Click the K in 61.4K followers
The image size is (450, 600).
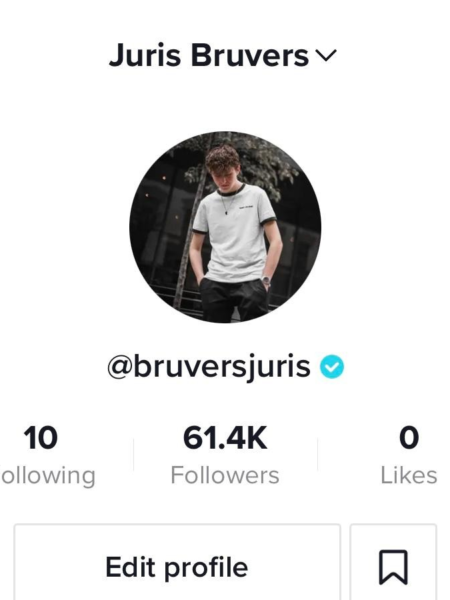pyautogui.click(x=256, y=438)
